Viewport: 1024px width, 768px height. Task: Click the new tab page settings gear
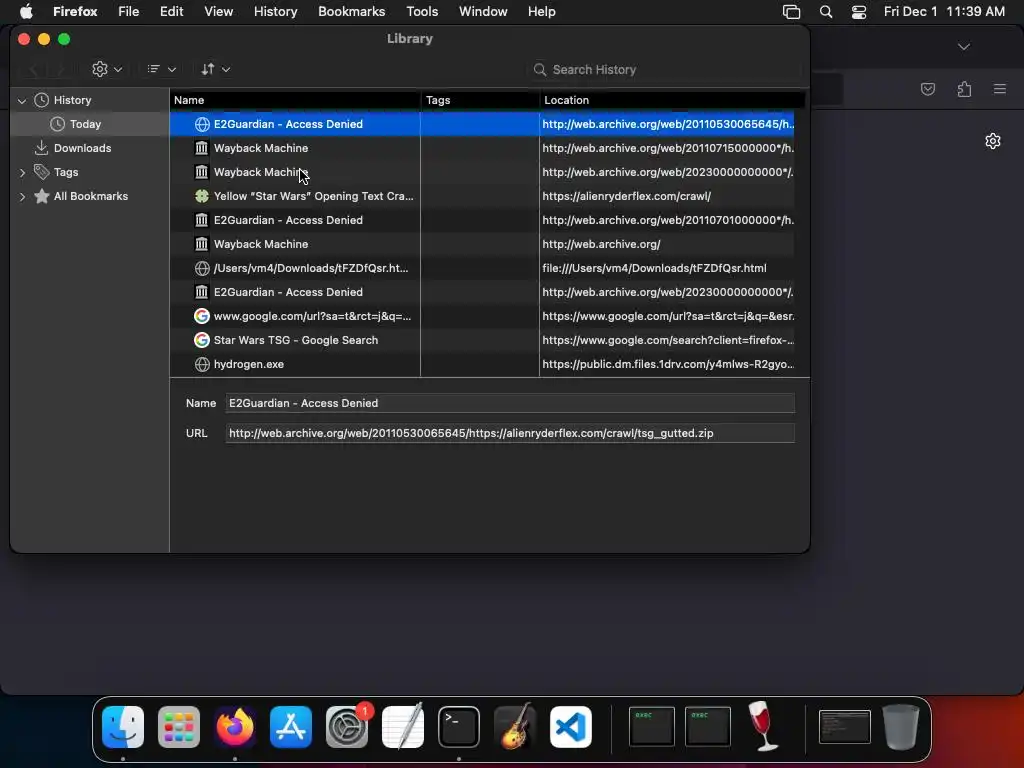tap(993, 141)
